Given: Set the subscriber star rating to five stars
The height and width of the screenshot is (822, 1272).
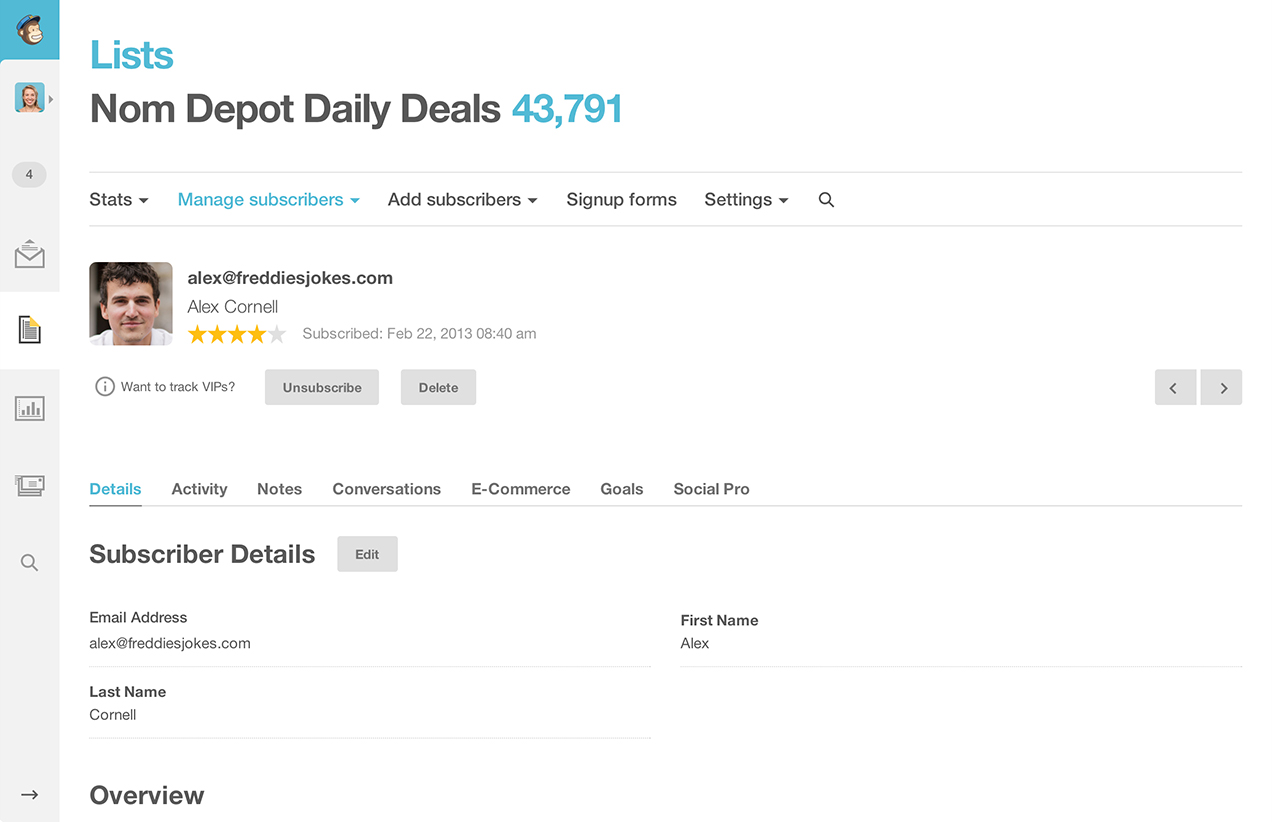Looking at the screenshot, I should (277, 334).
